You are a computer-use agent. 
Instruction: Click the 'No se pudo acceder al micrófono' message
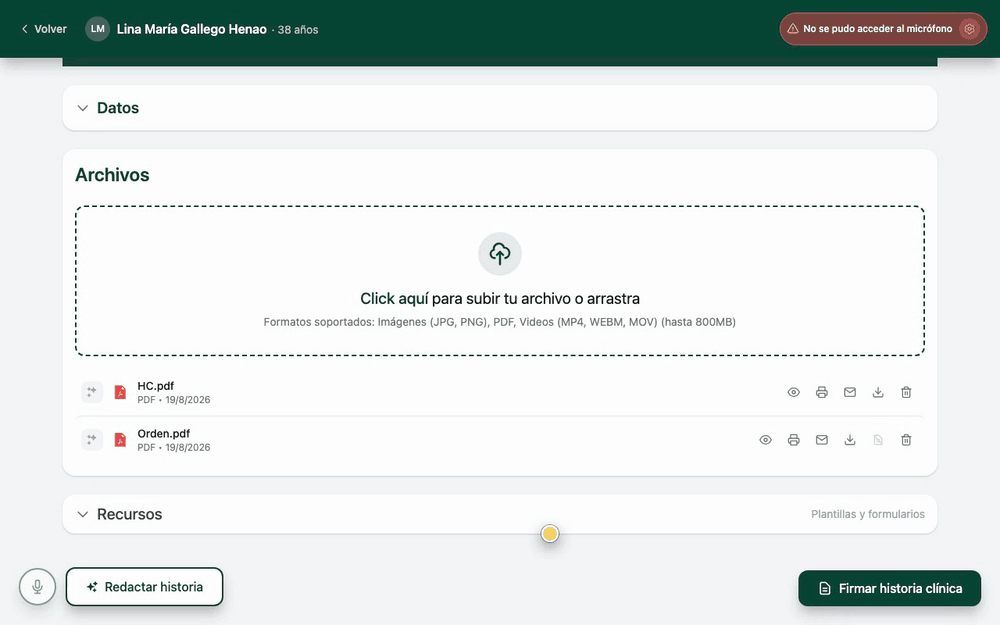pos(878,29)
